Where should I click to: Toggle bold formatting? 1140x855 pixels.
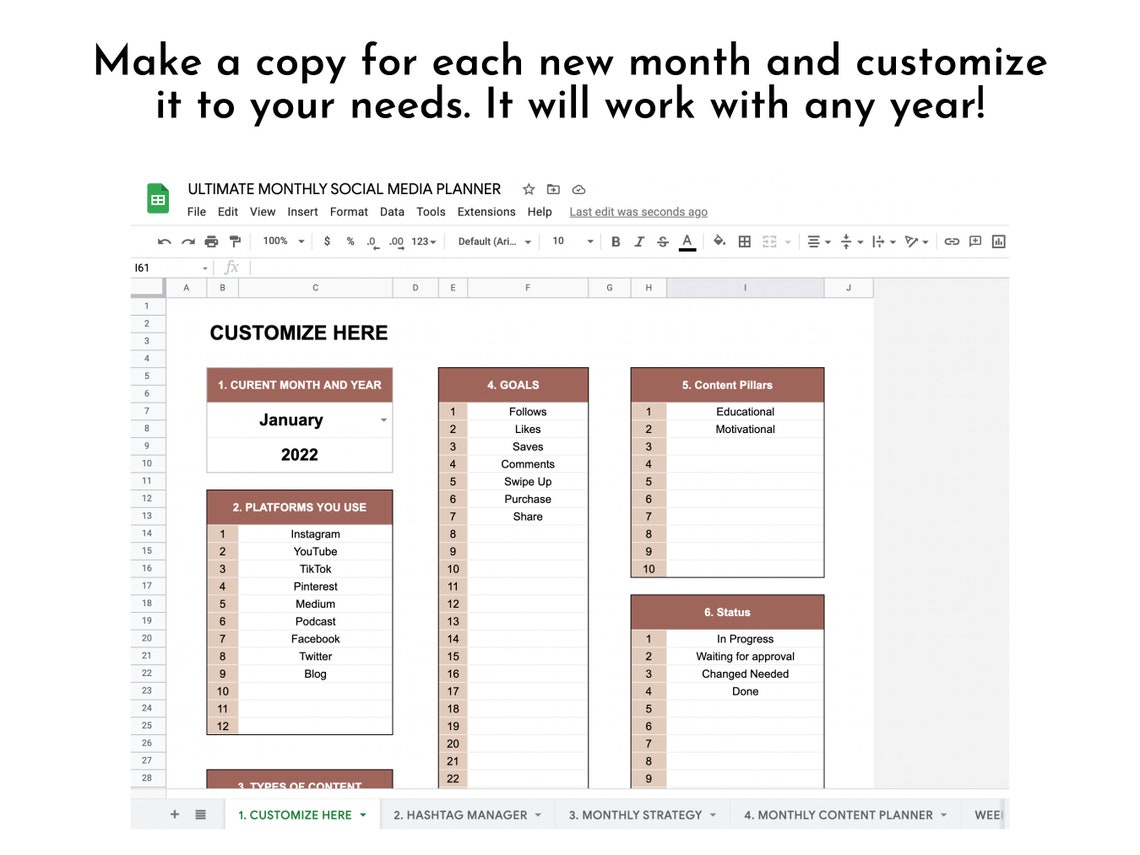pos(615,241)
